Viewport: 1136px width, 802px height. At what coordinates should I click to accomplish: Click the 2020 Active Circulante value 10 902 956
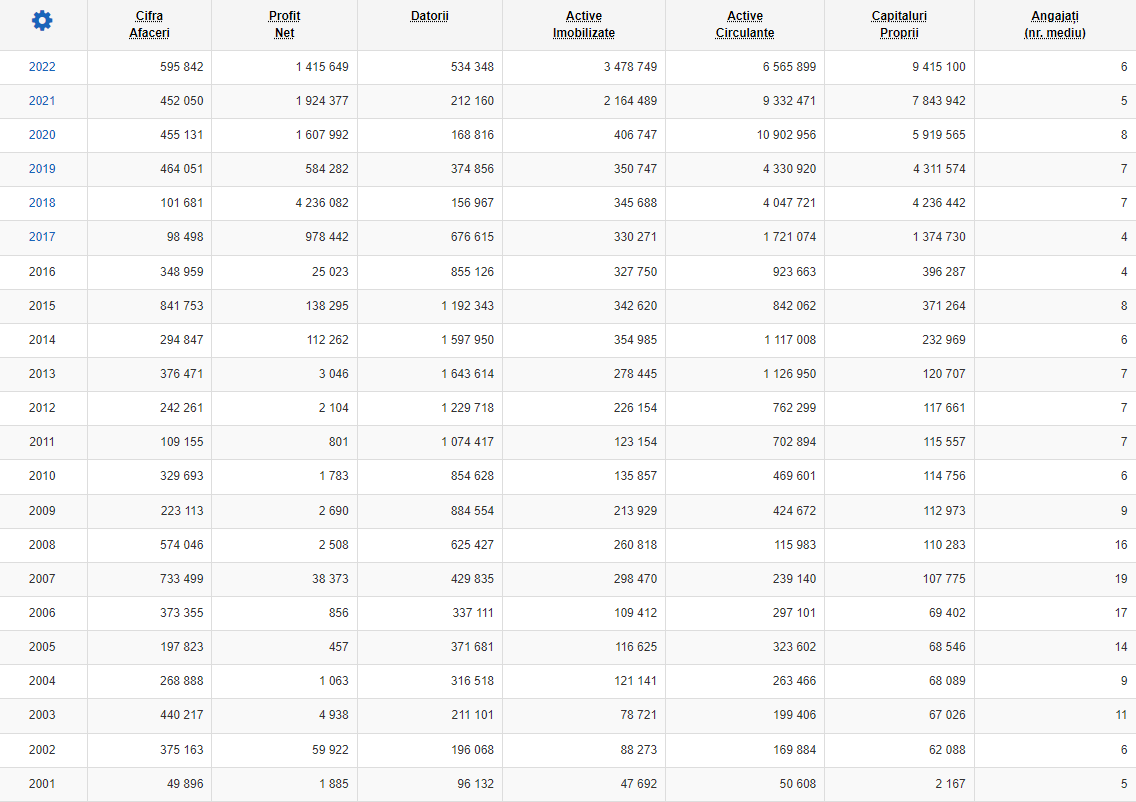click(x=786, y=135)
